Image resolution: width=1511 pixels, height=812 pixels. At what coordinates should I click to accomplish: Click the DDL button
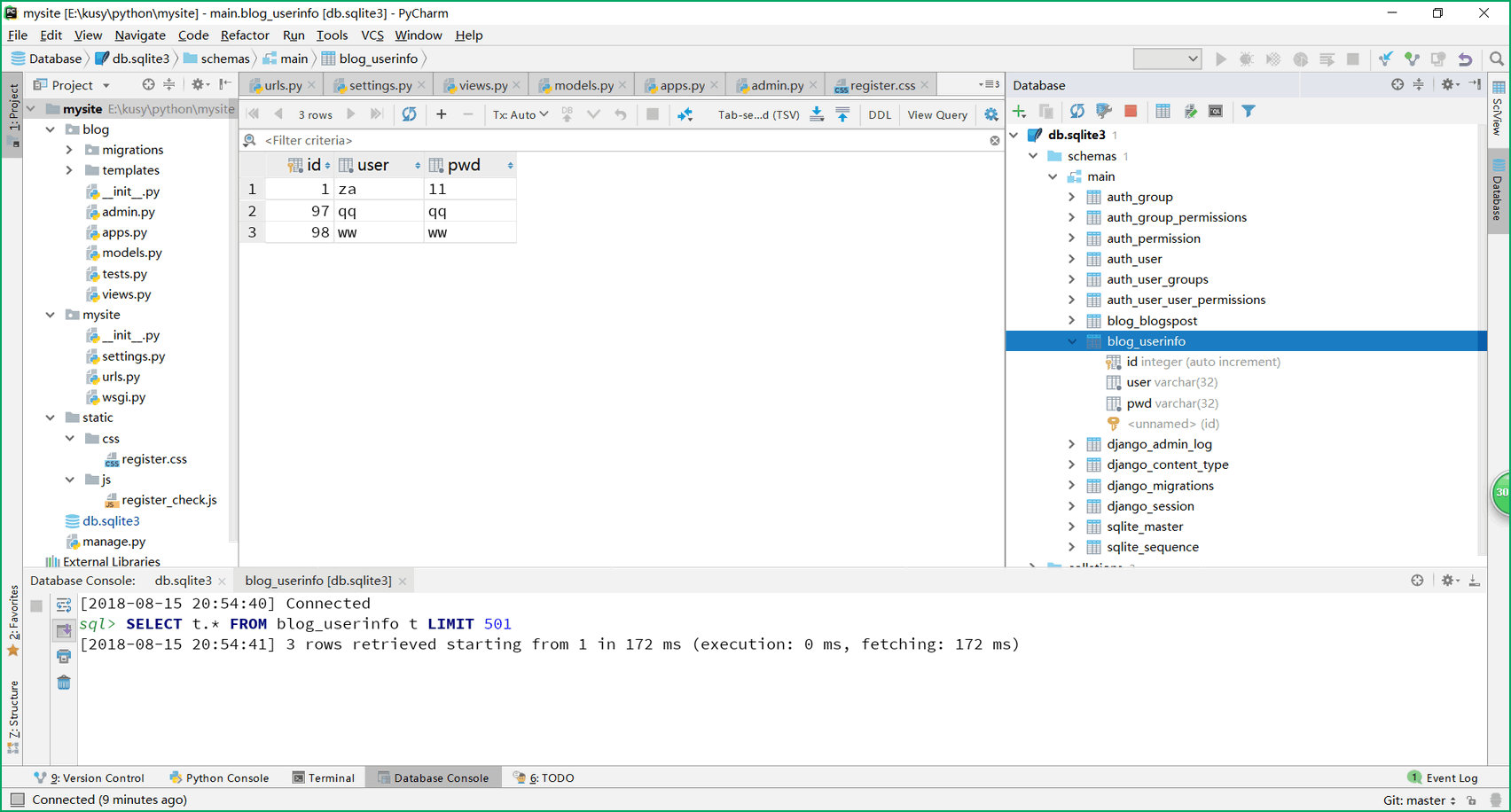pos(880,114)
